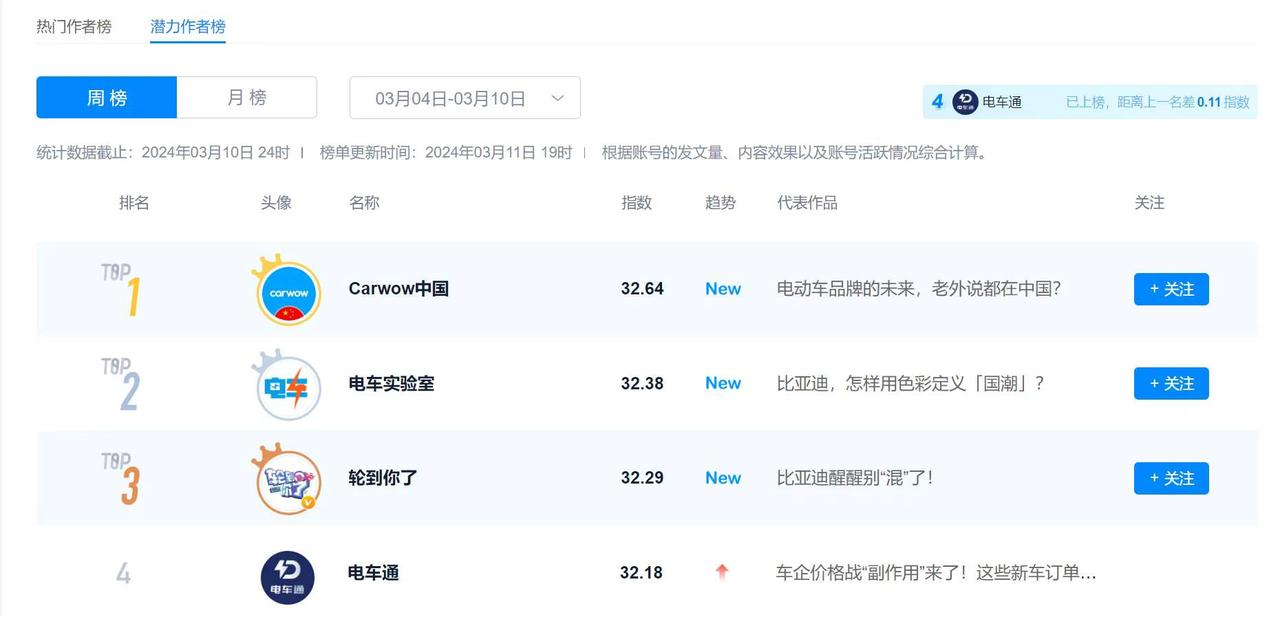Image resolution: width=1280 pixels, height=617 pixels.
Task: Click the rank 4 number in top banner
Action: (x=937, y=102)
